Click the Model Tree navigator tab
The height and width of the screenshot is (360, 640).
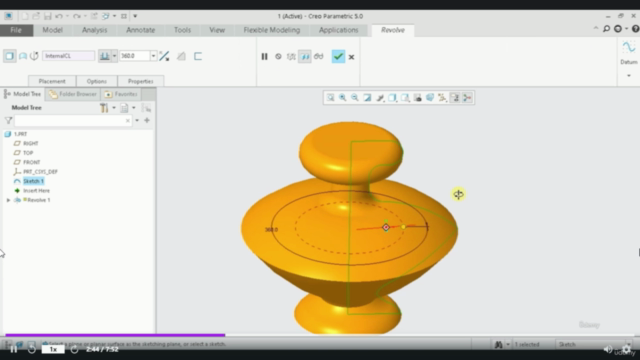tap(23, 94)
